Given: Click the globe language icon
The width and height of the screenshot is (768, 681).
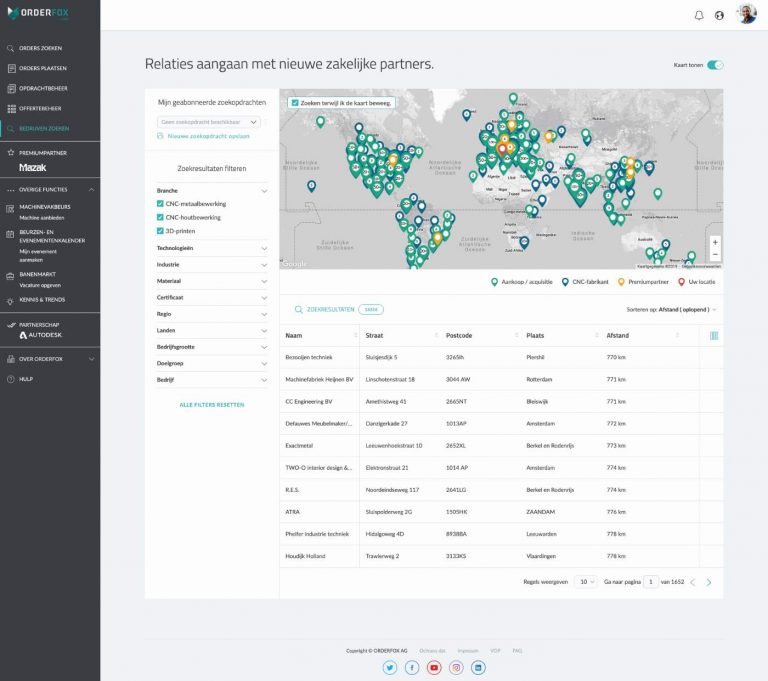Looking at the screenshot, I should click(x=719, y=15).
